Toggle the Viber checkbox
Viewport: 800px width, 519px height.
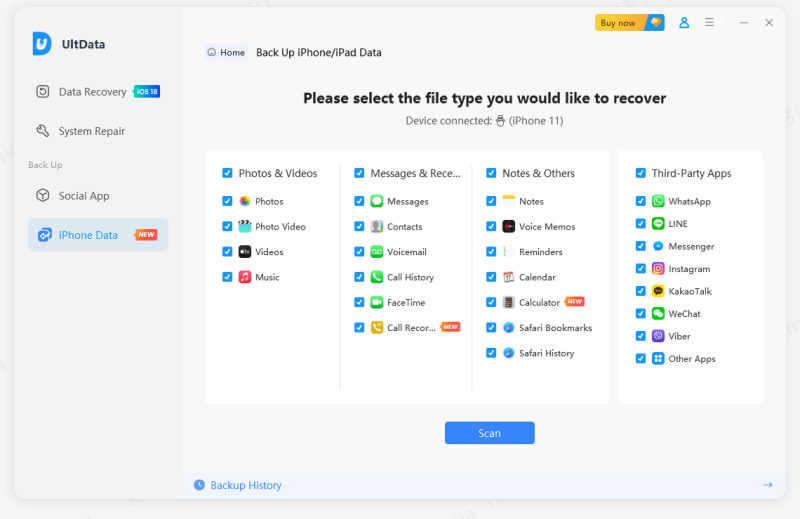coord(641,336)
